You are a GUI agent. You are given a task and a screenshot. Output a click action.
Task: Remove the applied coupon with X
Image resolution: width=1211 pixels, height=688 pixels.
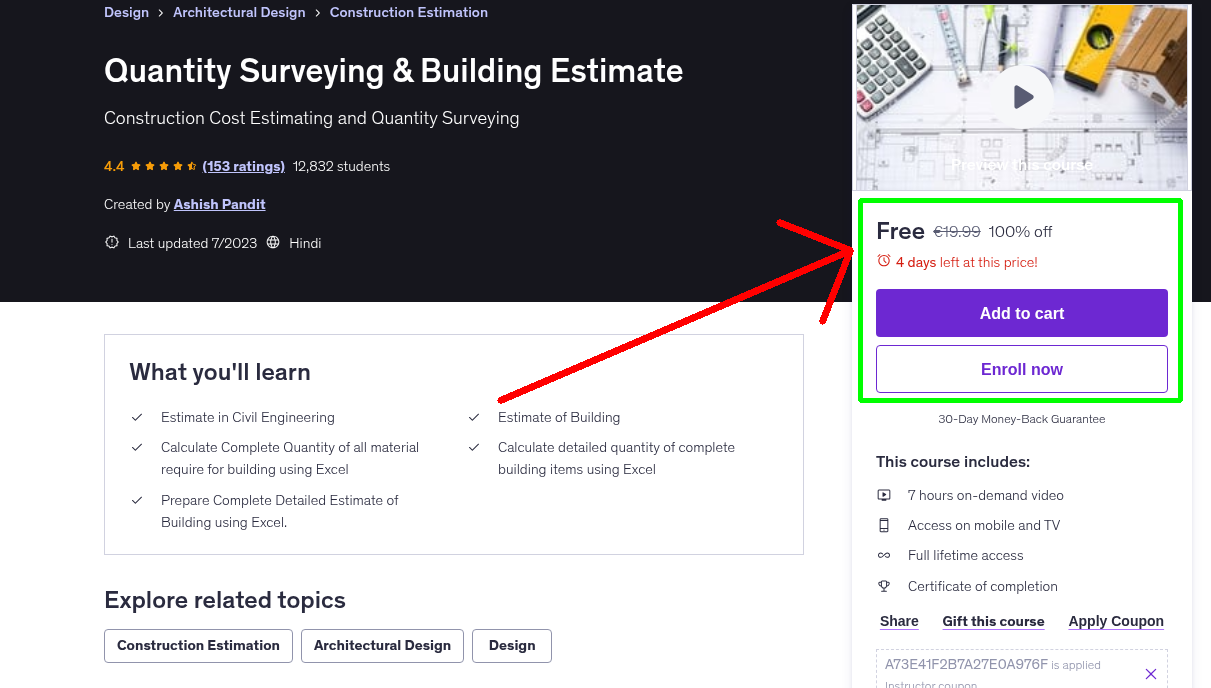1150,674
